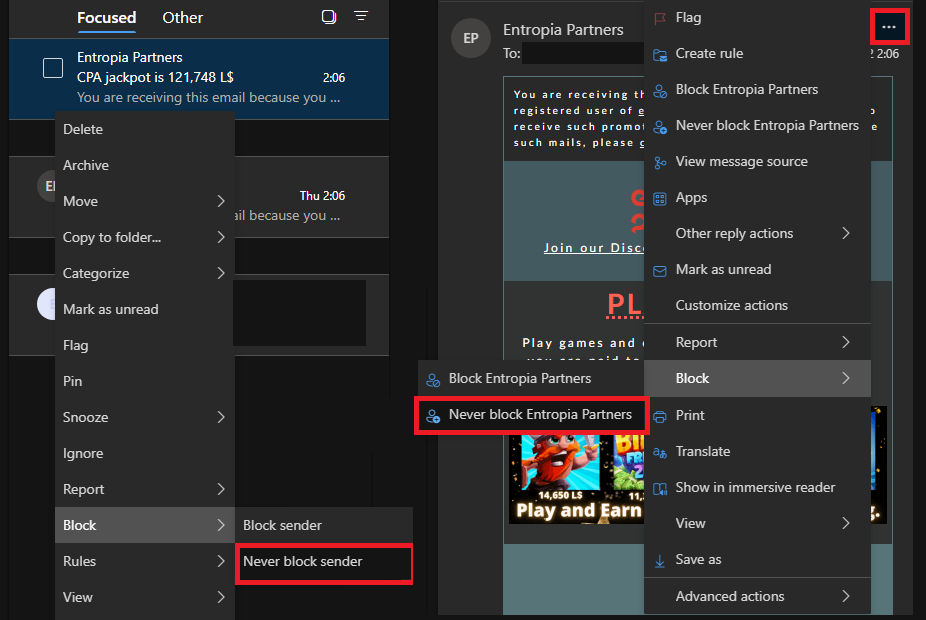
Task: Switch to the Focused tab
Action: [x=106, y=18]
